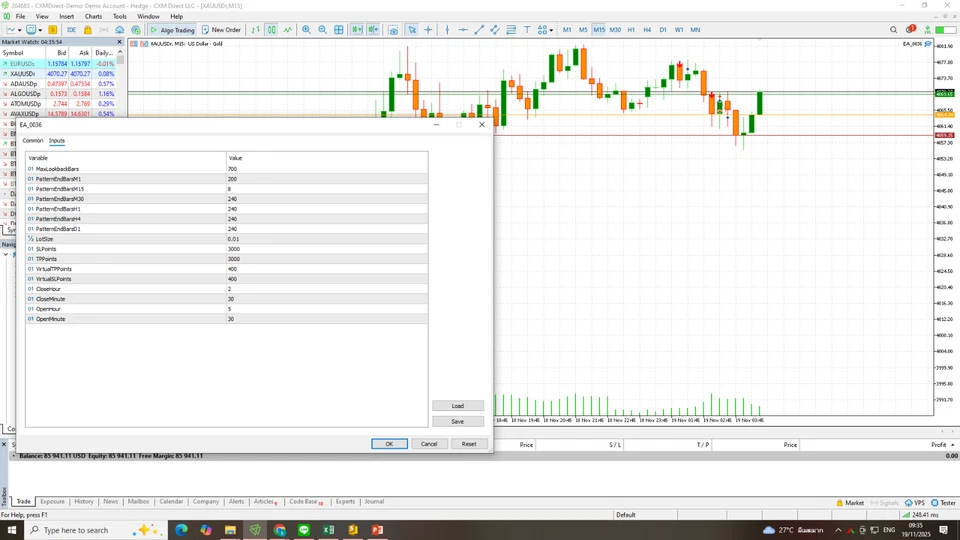960x540 pixels.
Task: Open the IDE (MetaEditor) icon
Action: (72, 29)
